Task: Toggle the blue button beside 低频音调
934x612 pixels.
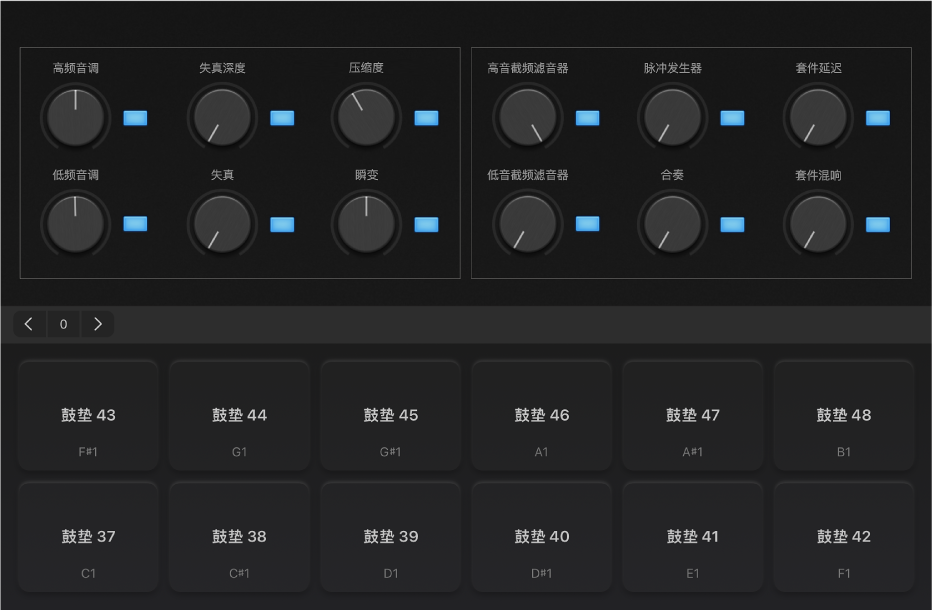Action: pos(135,224)
